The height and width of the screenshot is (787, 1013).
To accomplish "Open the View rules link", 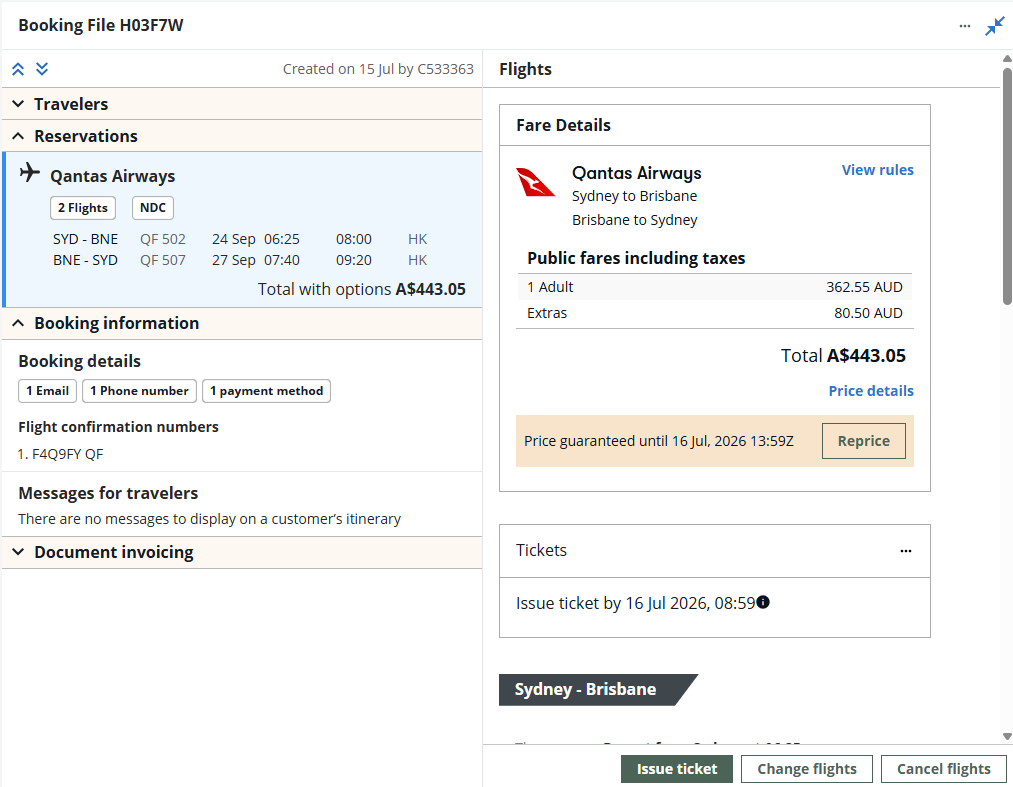I will (x=877, y=170).
